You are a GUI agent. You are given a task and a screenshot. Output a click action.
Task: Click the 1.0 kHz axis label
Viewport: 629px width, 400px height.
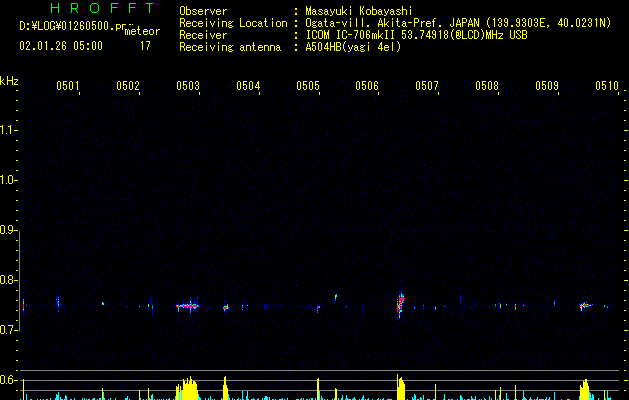(8, 180)
